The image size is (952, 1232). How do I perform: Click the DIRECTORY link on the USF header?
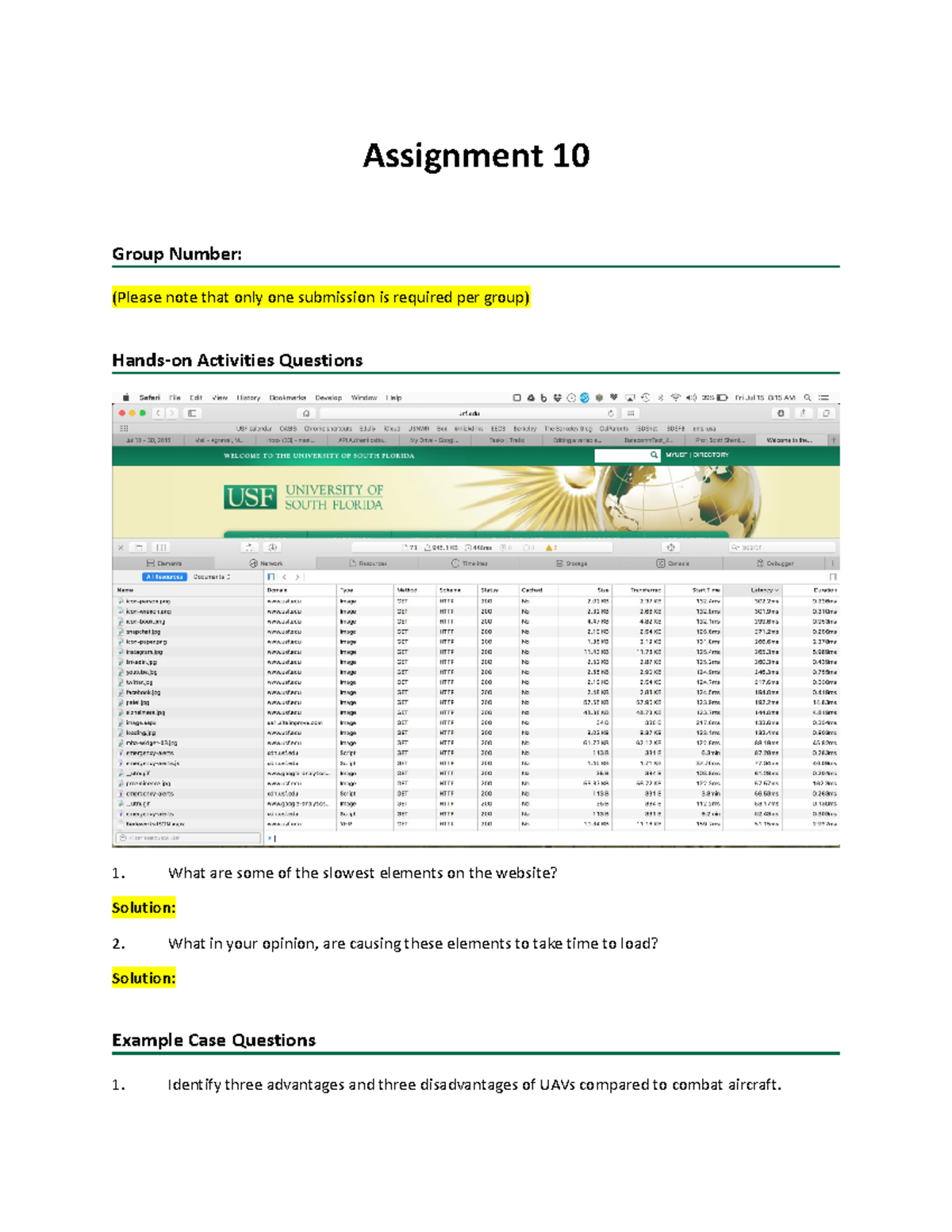[x=711, y=455]
